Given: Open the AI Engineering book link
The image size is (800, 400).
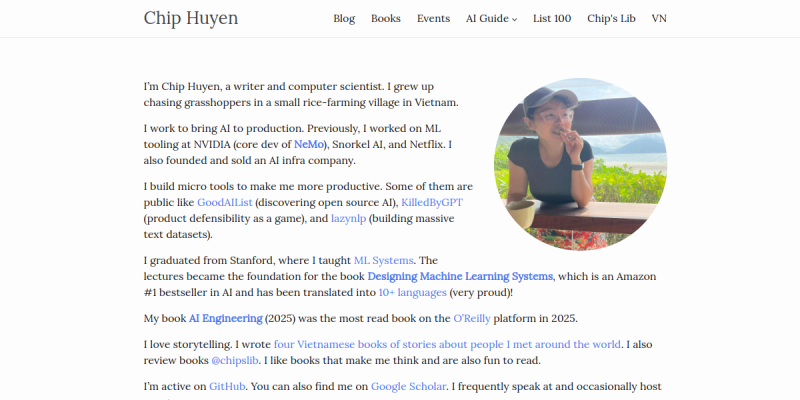Looking at the screenshot, I should tap(226, 319).
